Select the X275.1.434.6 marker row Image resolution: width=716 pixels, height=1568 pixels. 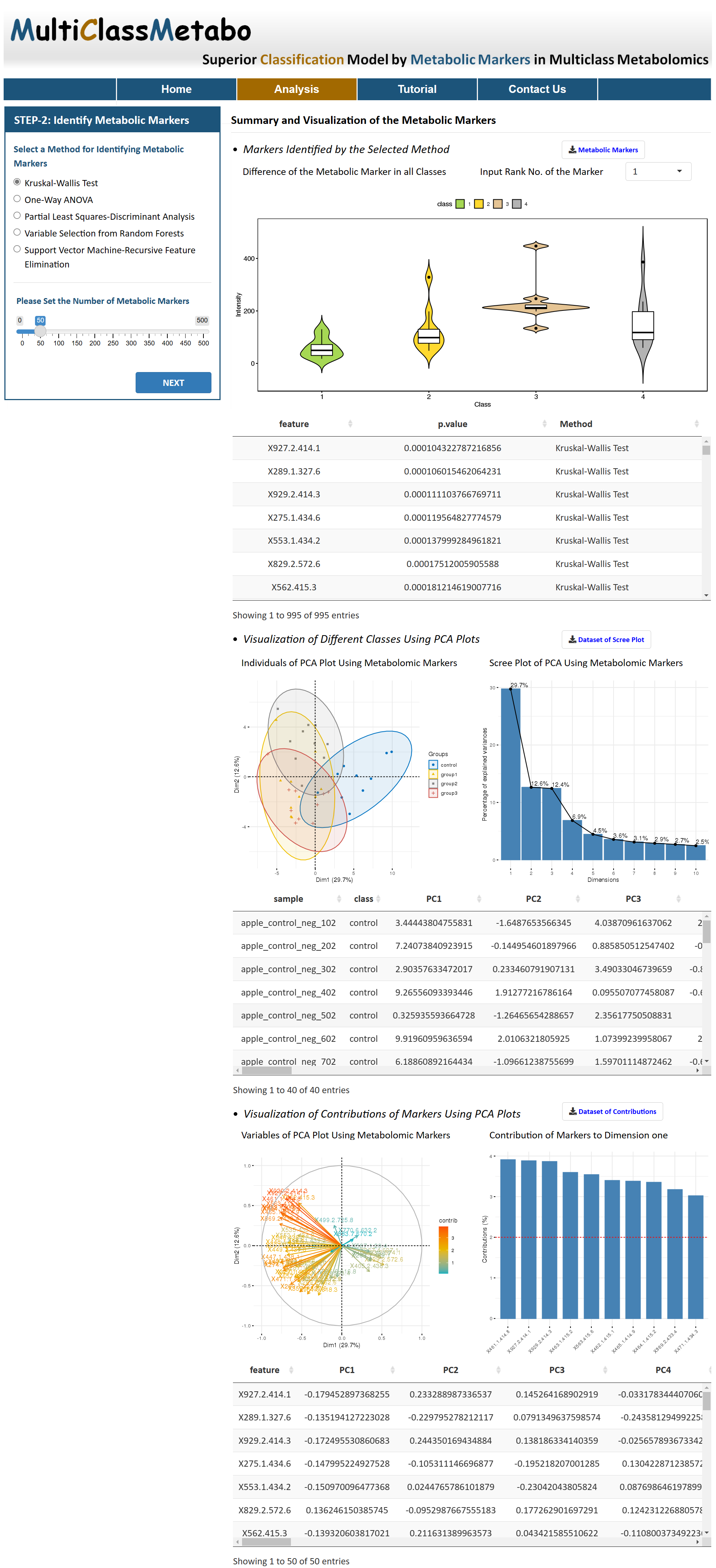[x=467, y=517]
